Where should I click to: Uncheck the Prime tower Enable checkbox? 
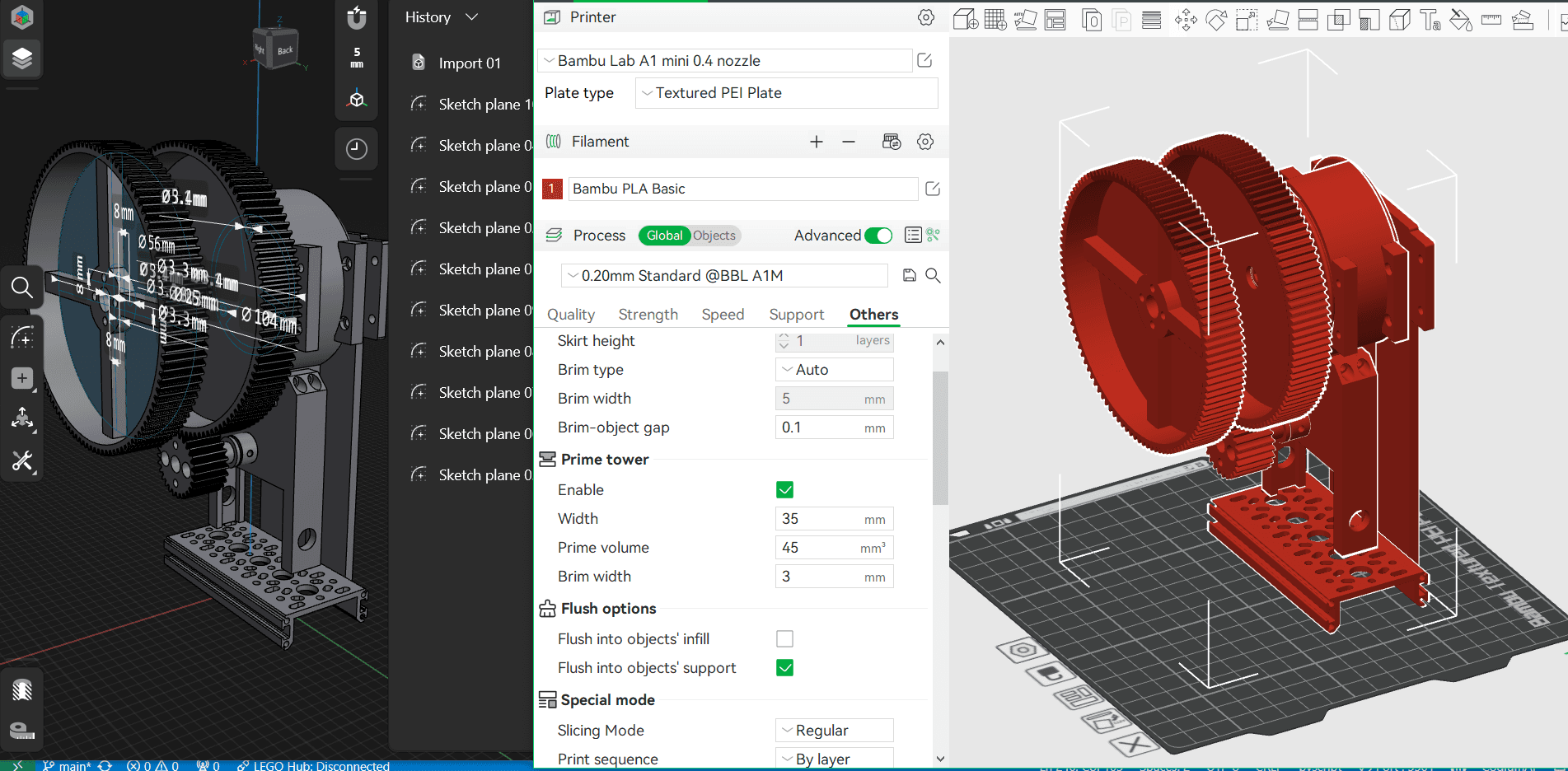(784, 490)
